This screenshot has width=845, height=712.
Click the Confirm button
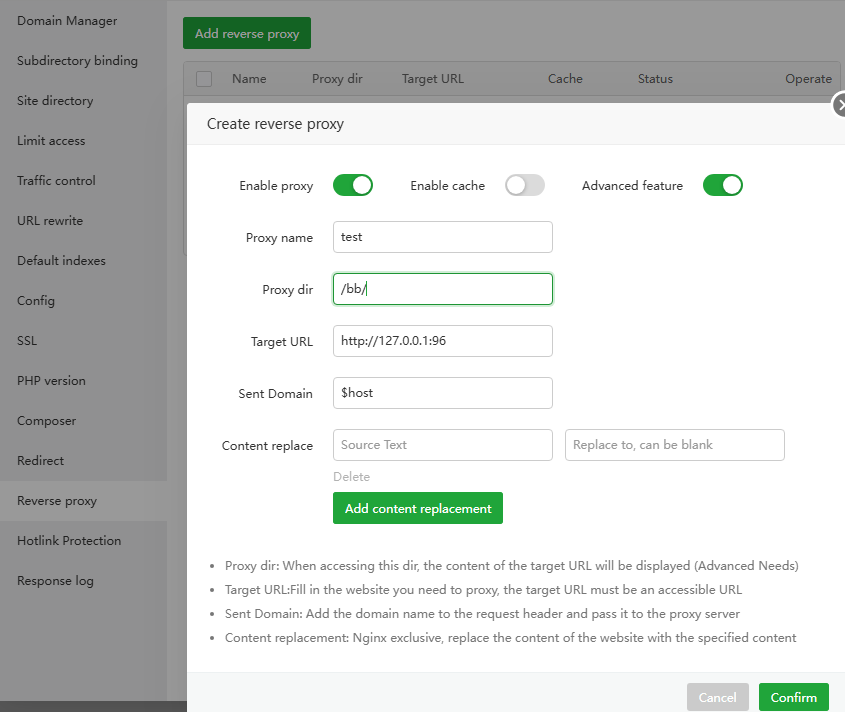(x=793, y=697)
